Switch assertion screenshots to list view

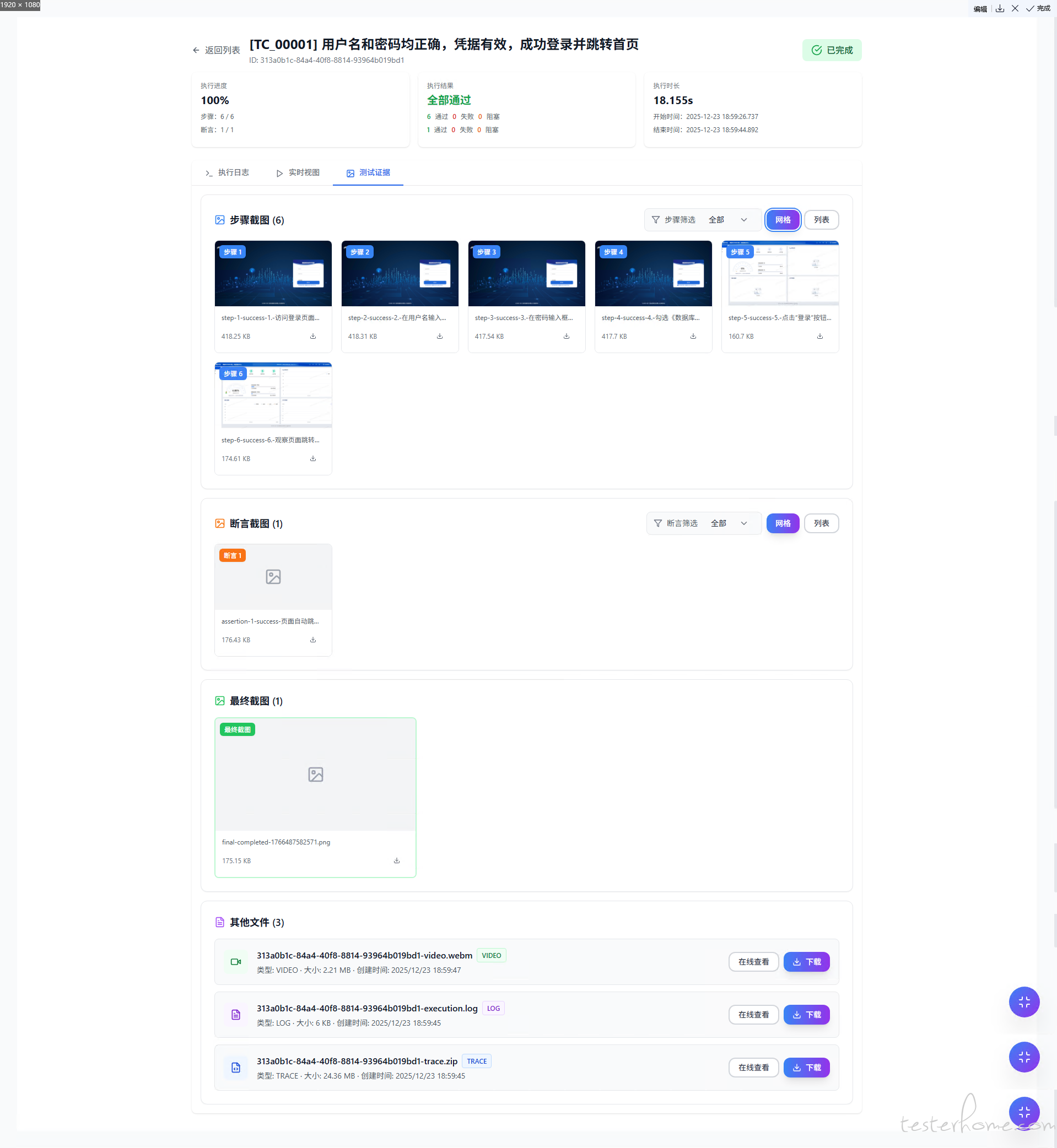(821, 523)
